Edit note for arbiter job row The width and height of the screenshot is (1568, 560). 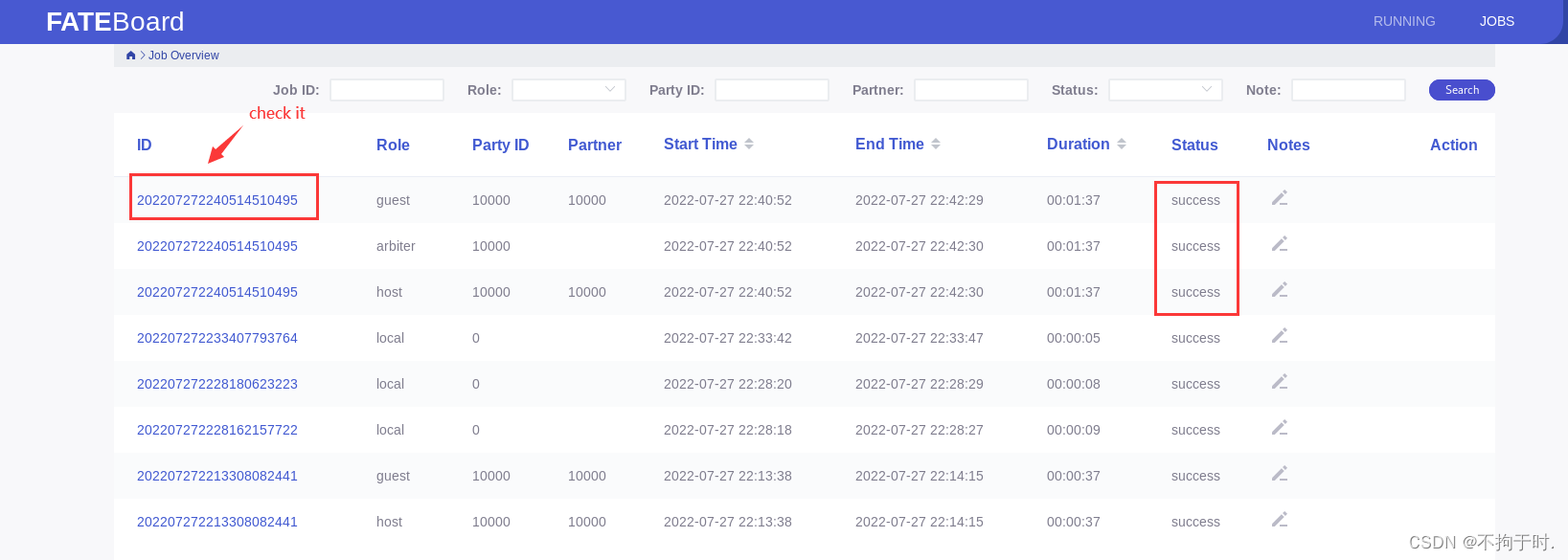[x=1280, y=244]
